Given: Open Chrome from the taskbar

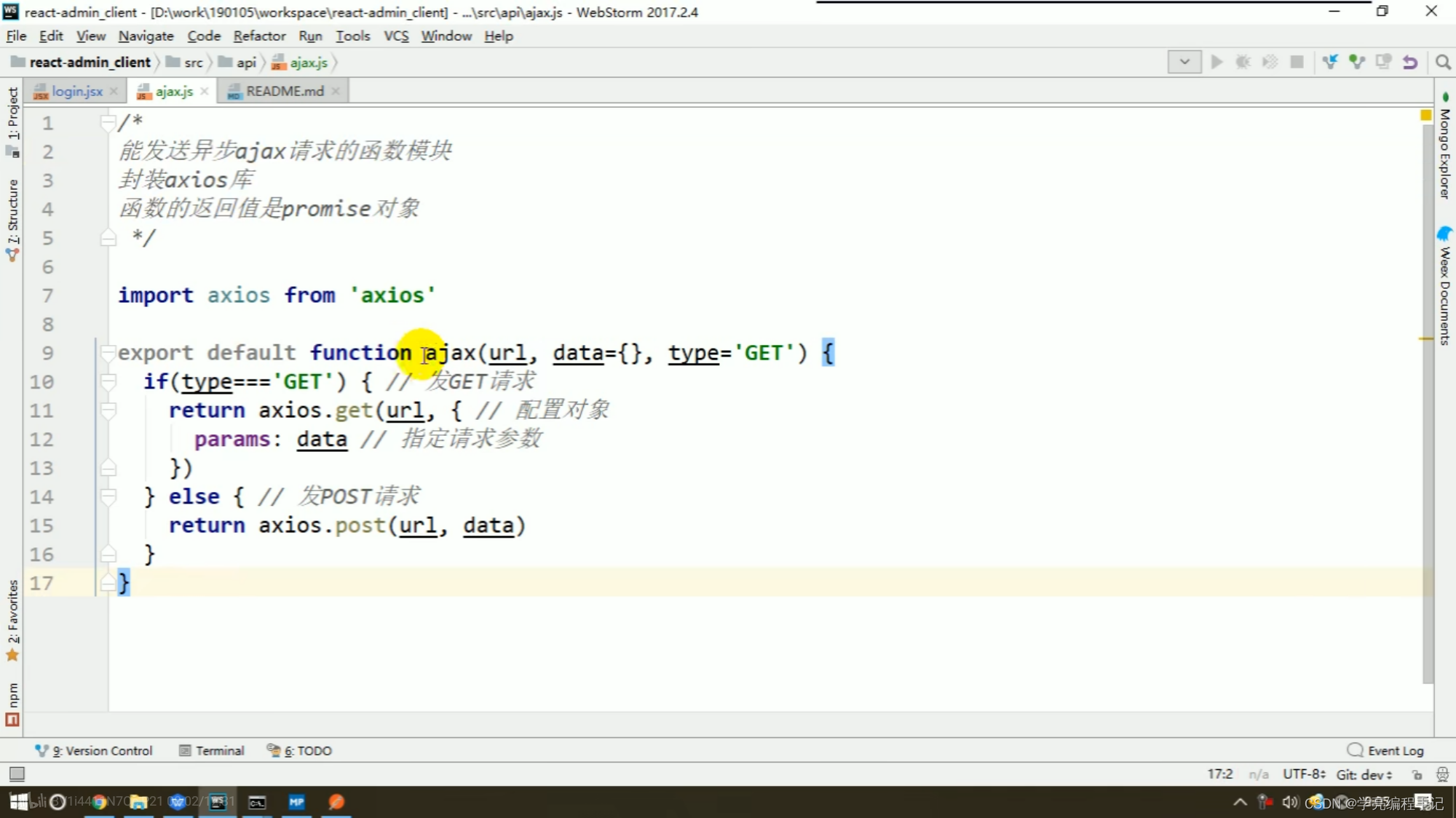Looking at the screenshot, I should point(99,802).
